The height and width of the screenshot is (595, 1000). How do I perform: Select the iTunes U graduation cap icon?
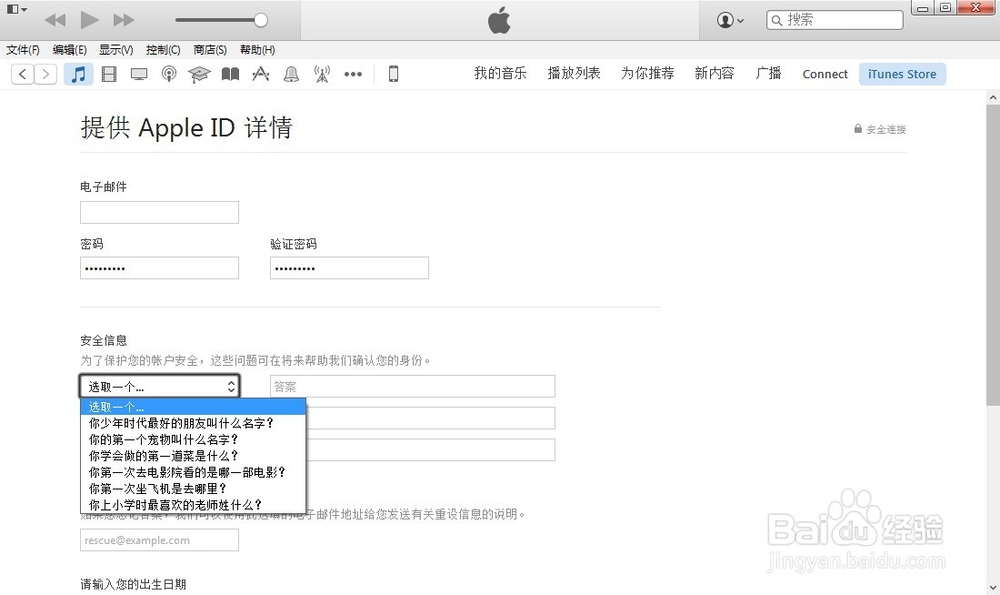tap(199, 74)
